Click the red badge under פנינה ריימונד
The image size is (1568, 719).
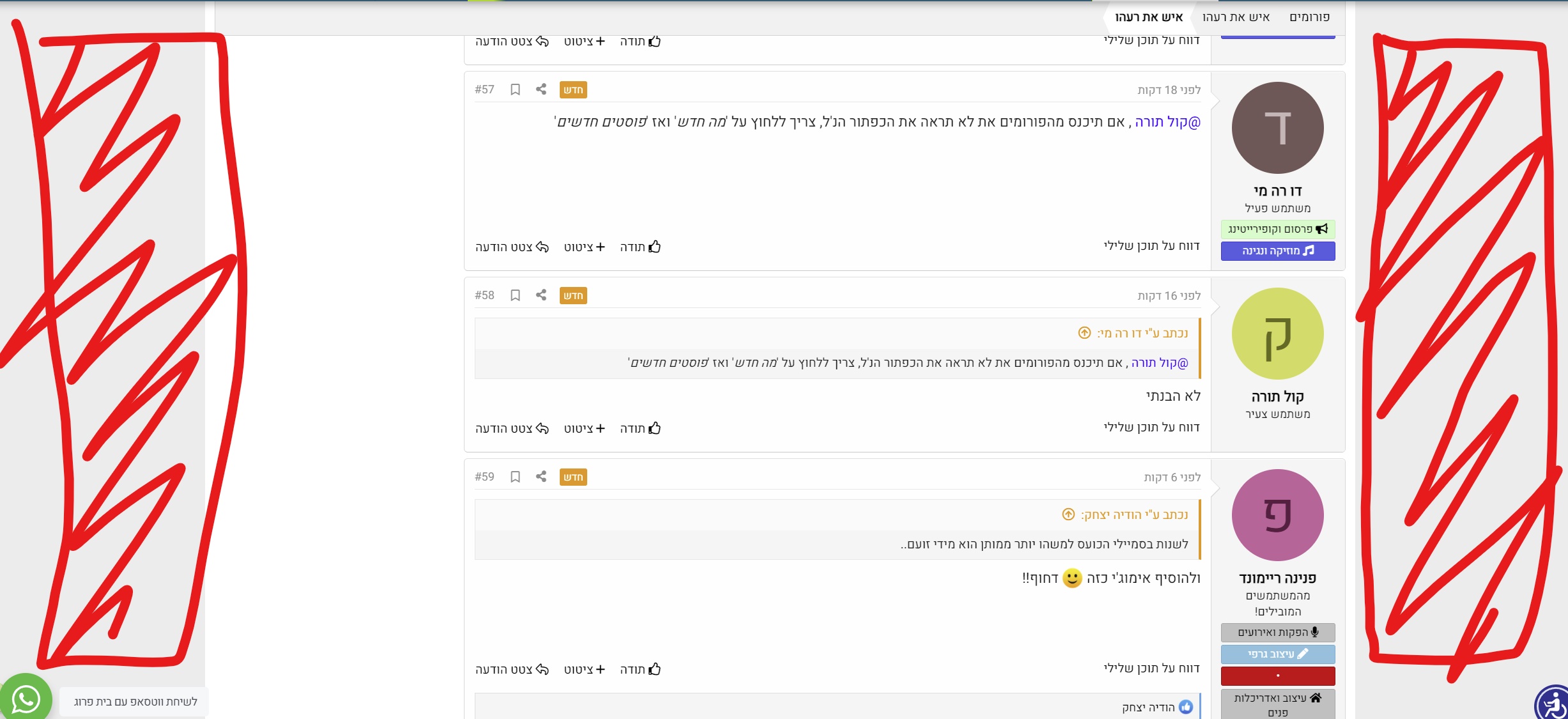point(1278,676)
